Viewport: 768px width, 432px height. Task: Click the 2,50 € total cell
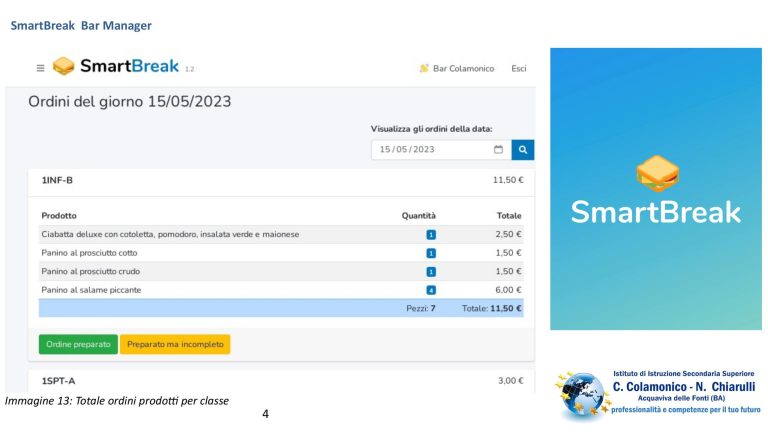508,235
